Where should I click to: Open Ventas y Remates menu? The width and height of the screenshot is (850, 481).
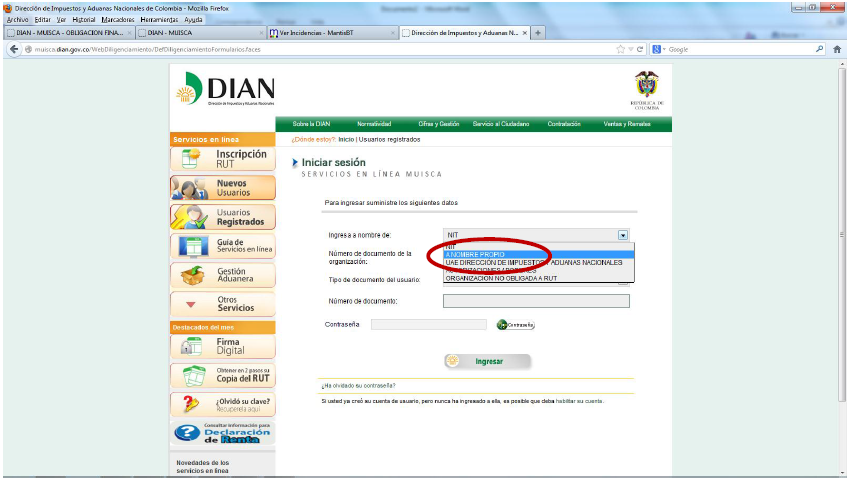pyautogui.click(x=627, y=124)
